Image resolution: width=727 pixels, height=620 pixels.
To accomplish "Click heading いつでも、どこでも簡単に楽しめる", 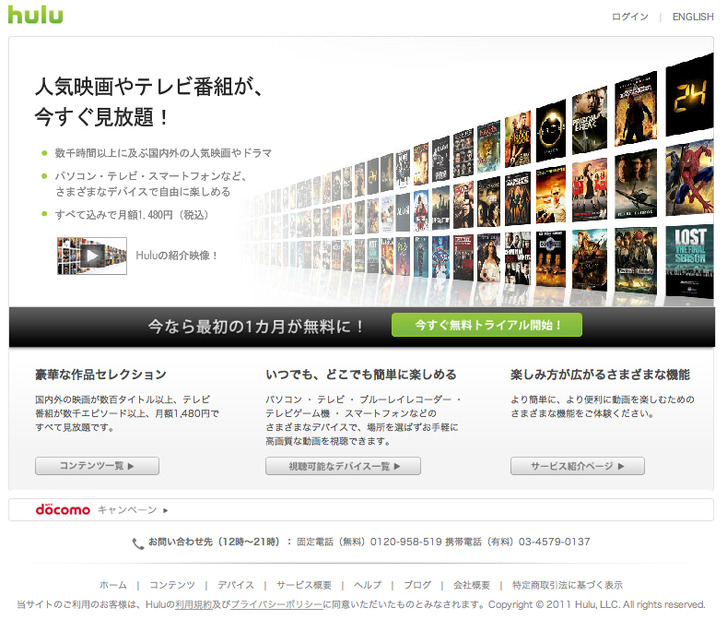I will [361, 374].
